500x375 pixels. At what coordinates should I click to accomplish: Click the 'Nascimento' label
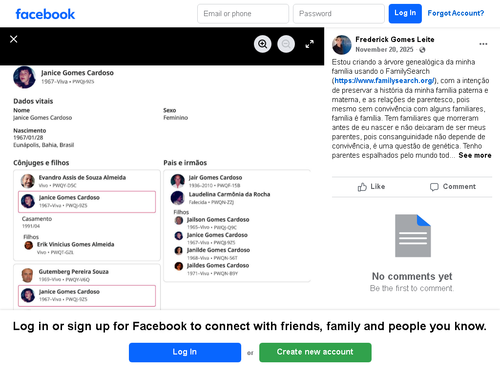click(30, 131)
